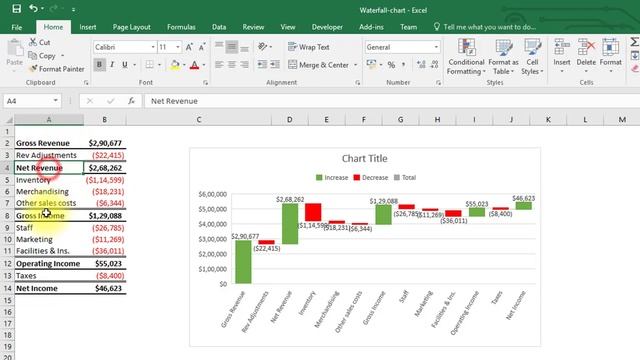Click Merge & Center button

[318, 65]
